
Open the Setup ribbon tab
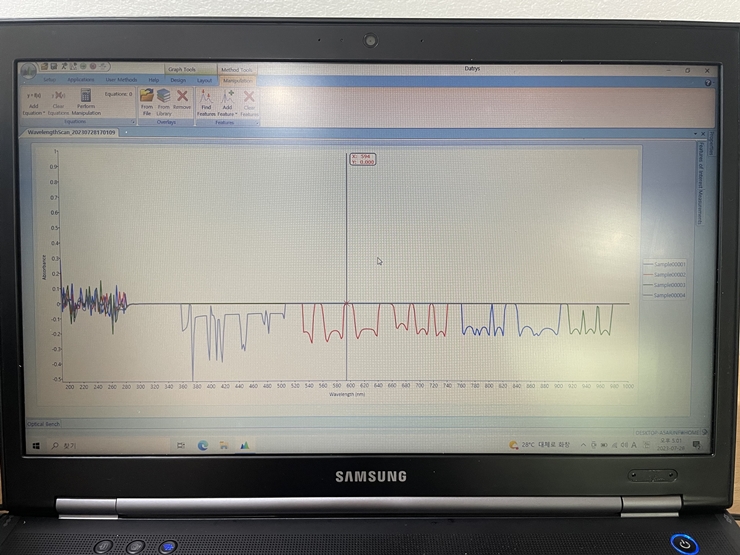coord(50,80)
